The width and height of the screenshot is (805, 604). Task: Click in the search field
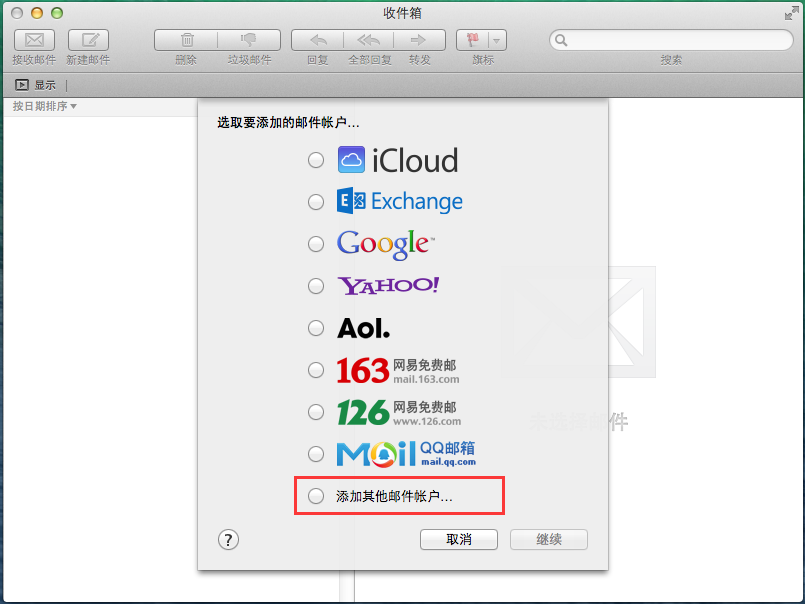click(675, 40)
